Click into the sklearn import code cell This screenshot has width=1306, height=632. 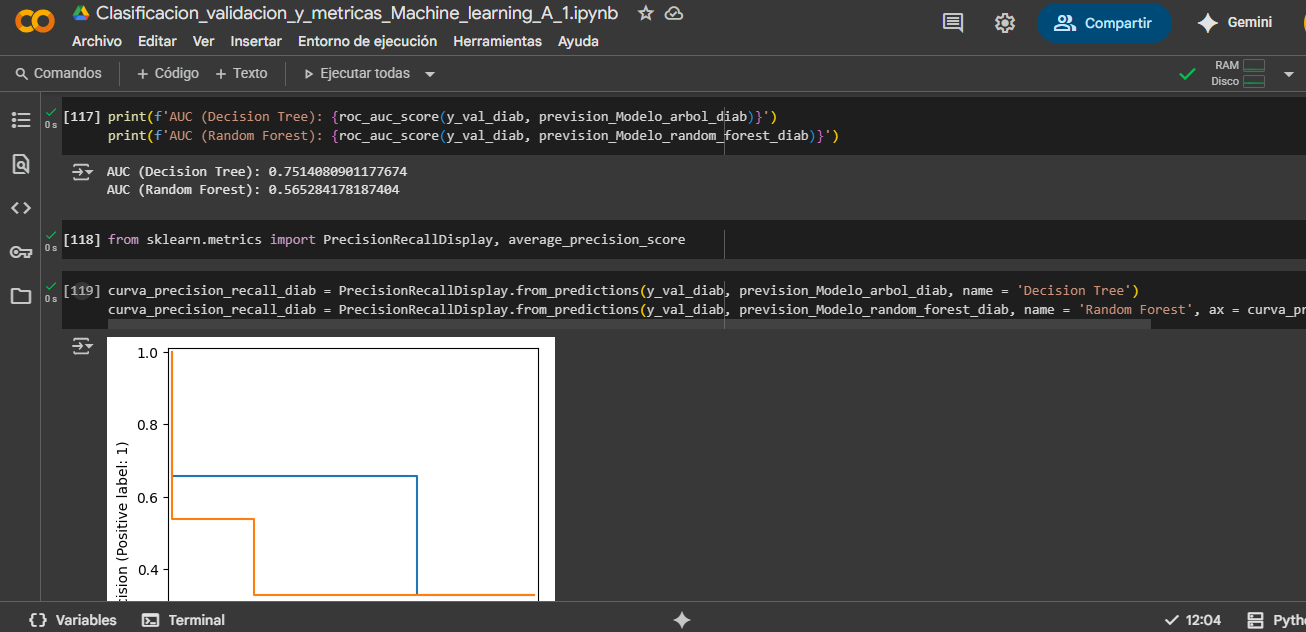point(396,240)
